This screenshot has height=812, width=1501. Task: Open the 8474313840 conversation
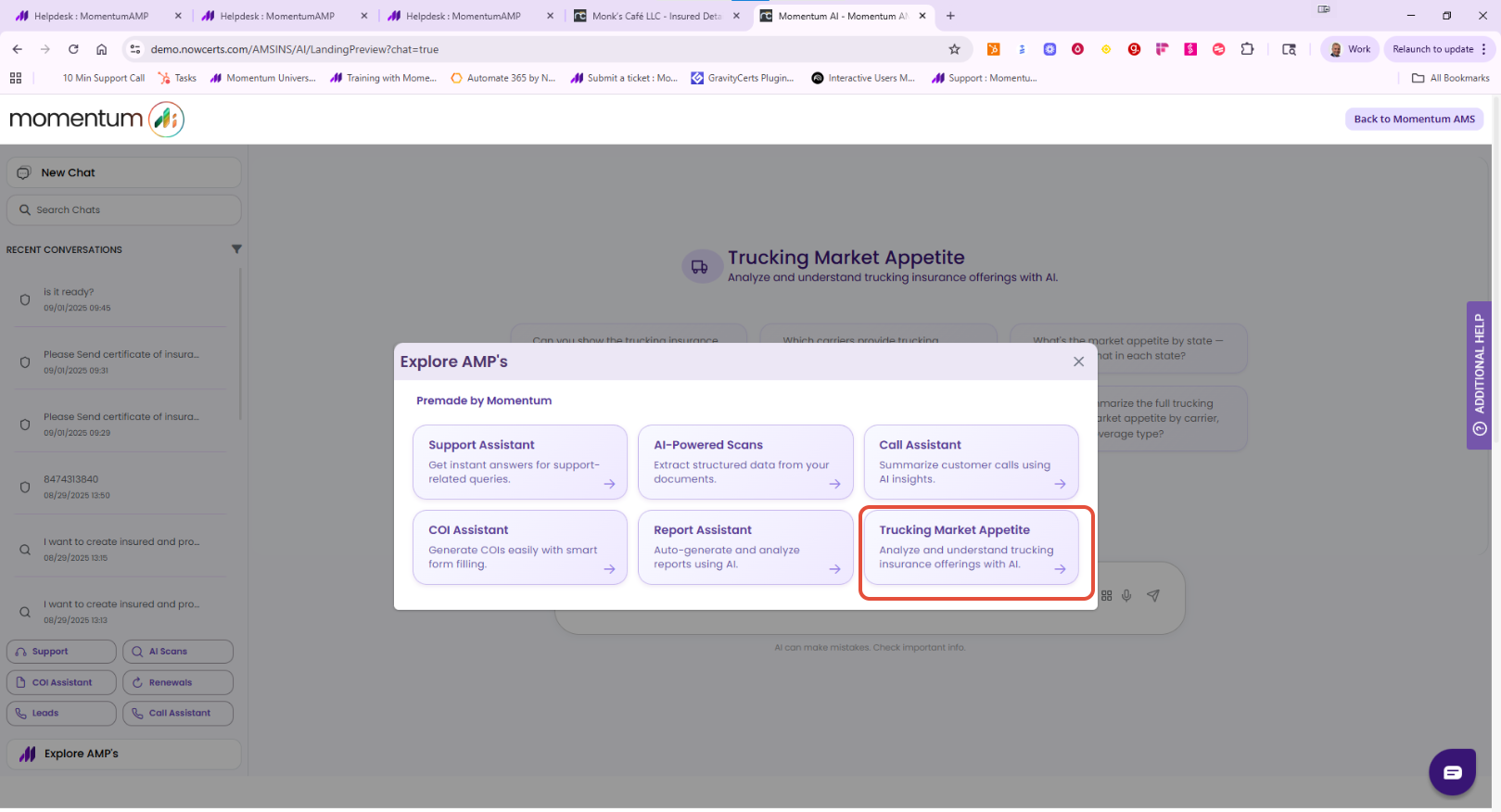point(121,487)
